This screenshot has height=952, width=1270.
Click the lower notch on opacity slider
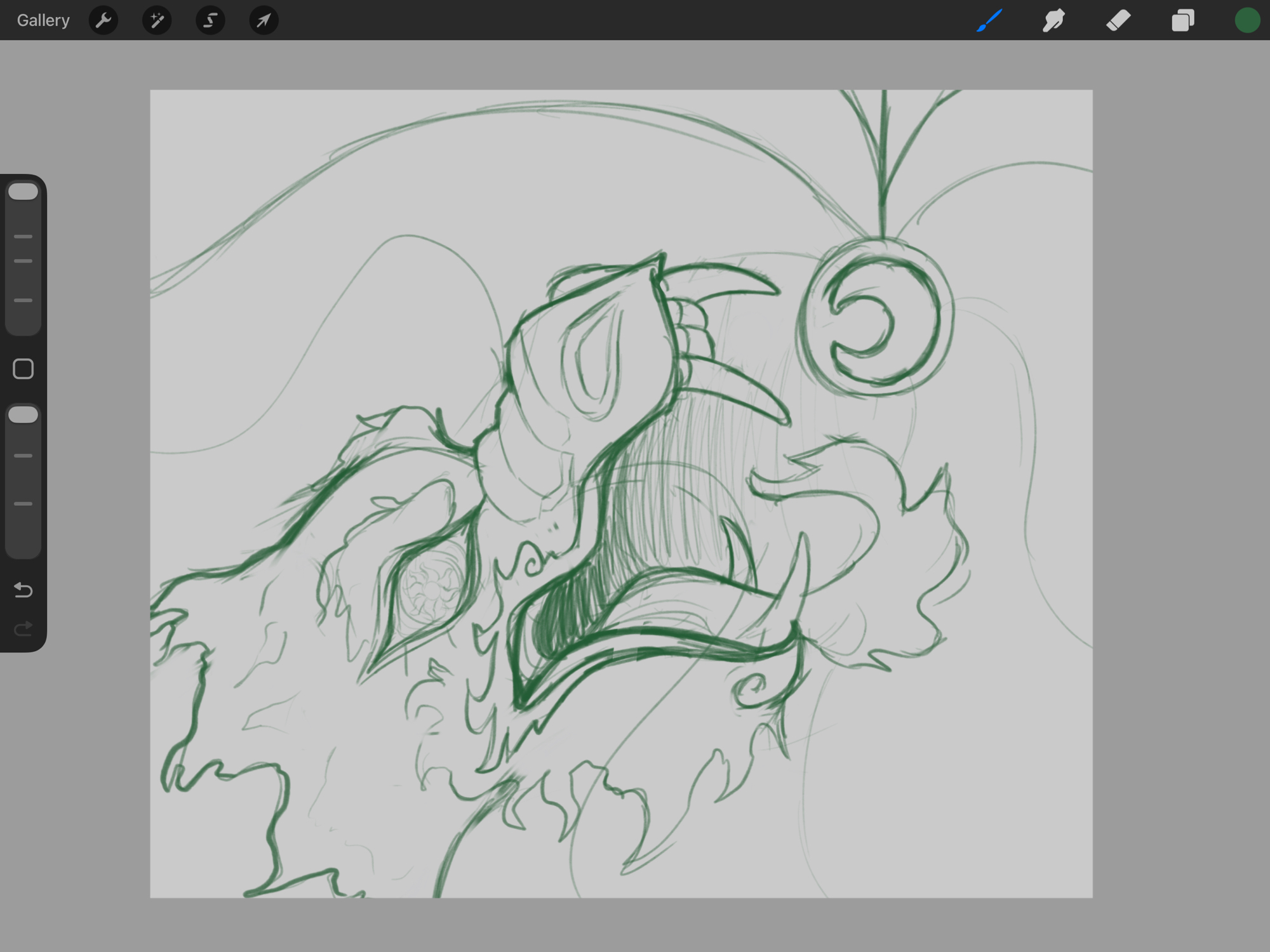coord(23,504)
